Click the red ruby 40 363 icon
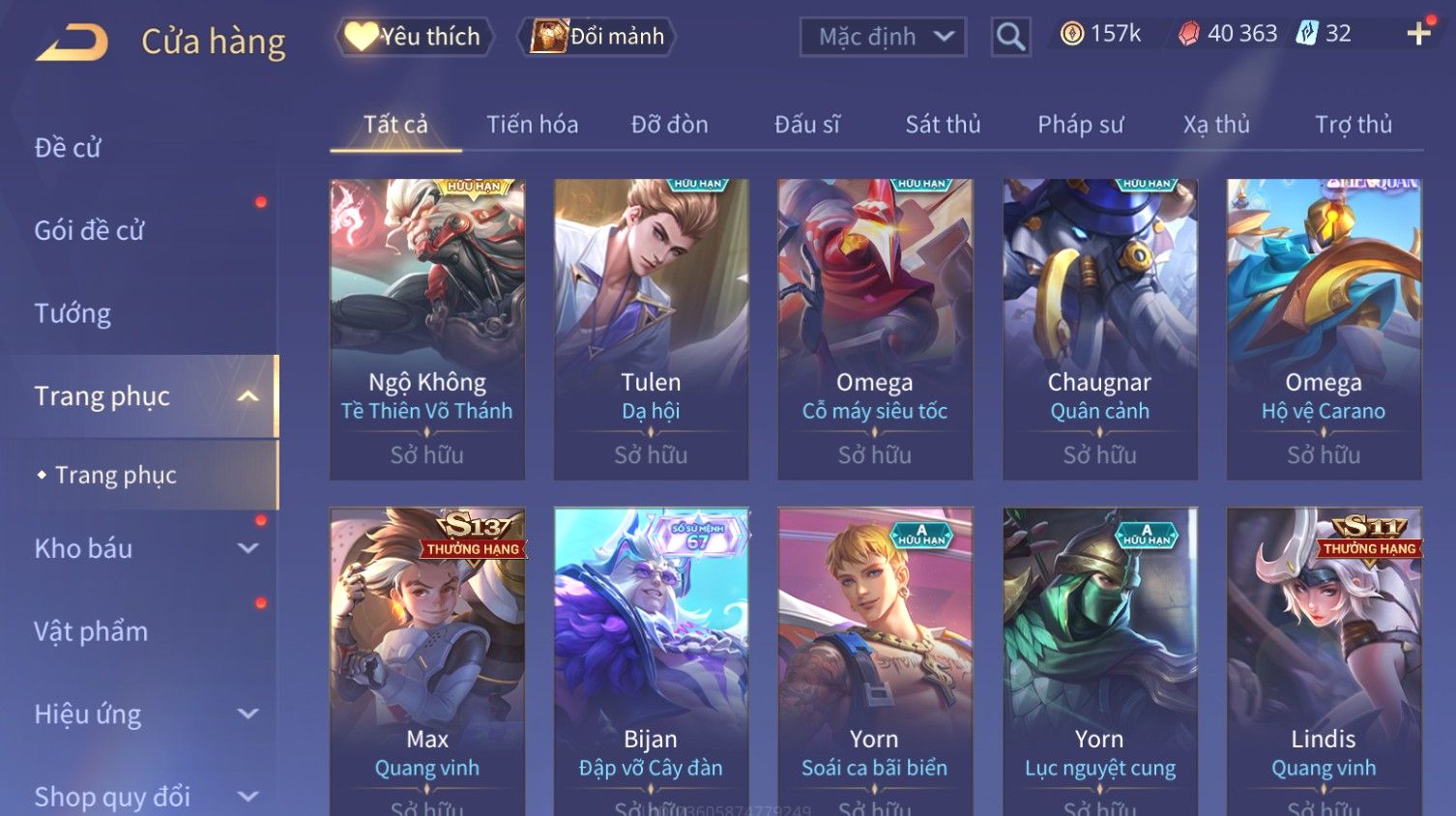The width and height of the screenshot is (1456, 816). [1188, 34]
